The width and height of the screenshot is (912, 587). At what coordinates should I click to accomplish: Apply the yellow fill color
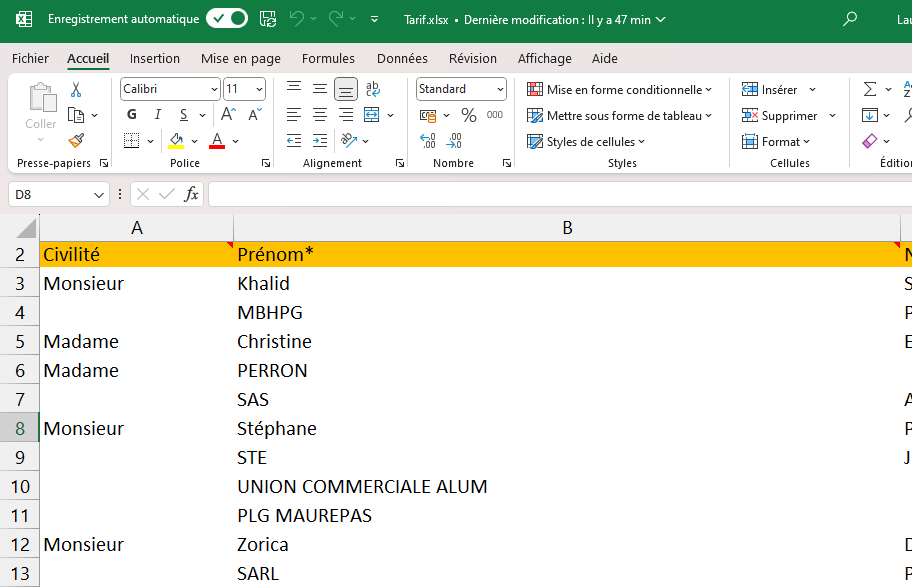[x=176, y=141]
